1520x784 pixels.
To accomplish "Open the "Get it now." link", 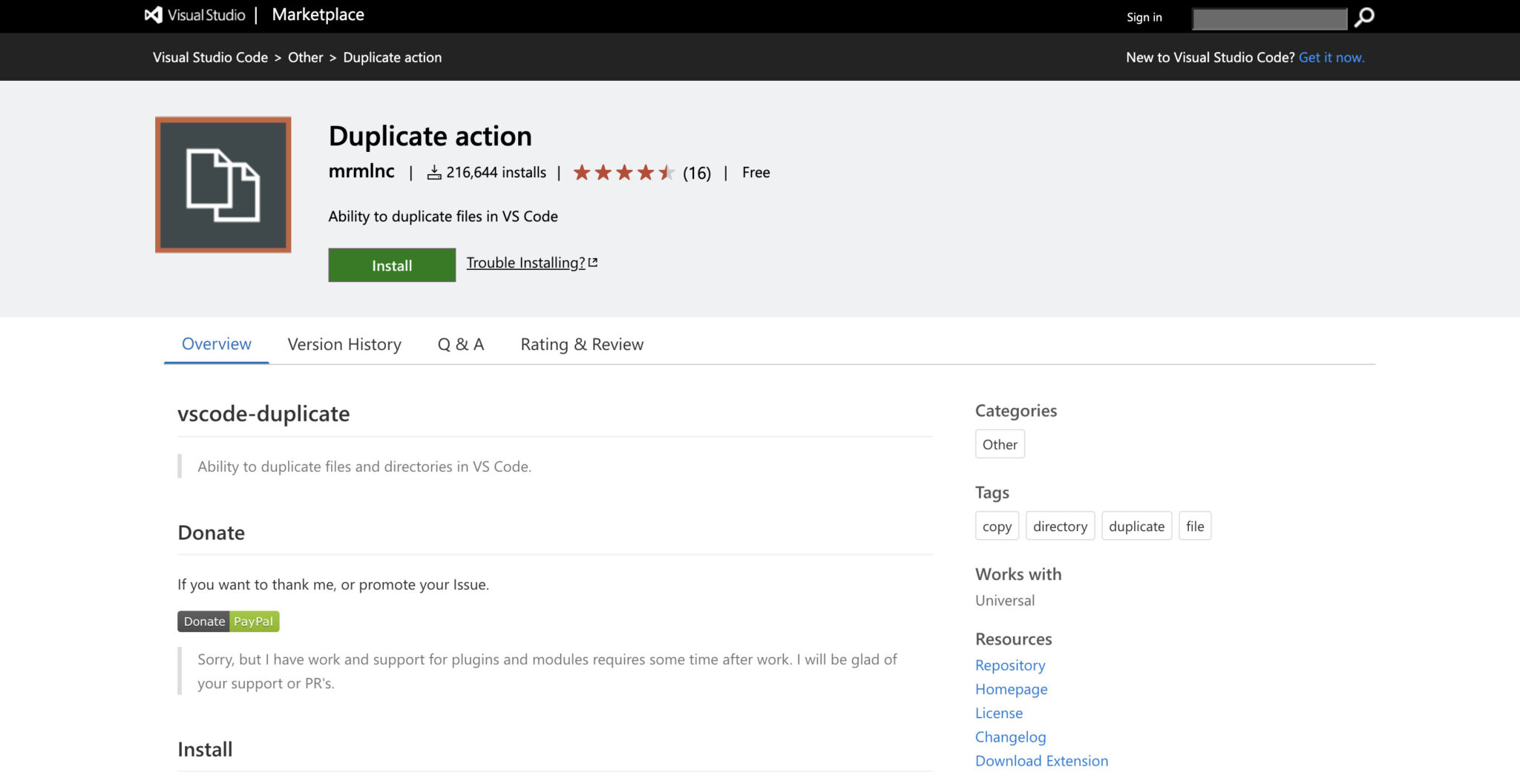I will [x=1332, y=57].
